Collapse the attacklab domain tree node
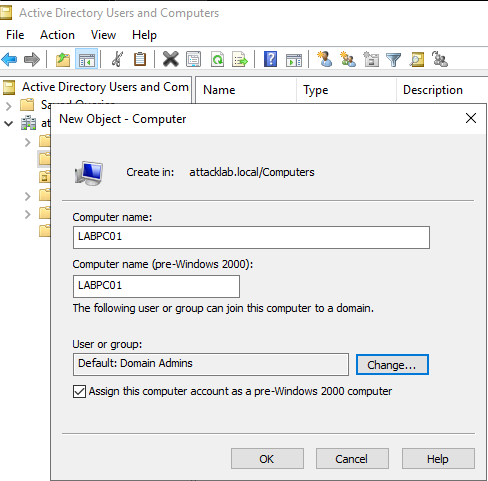The height and width of the screenshot is (481, 488). (x=9, y=124)
